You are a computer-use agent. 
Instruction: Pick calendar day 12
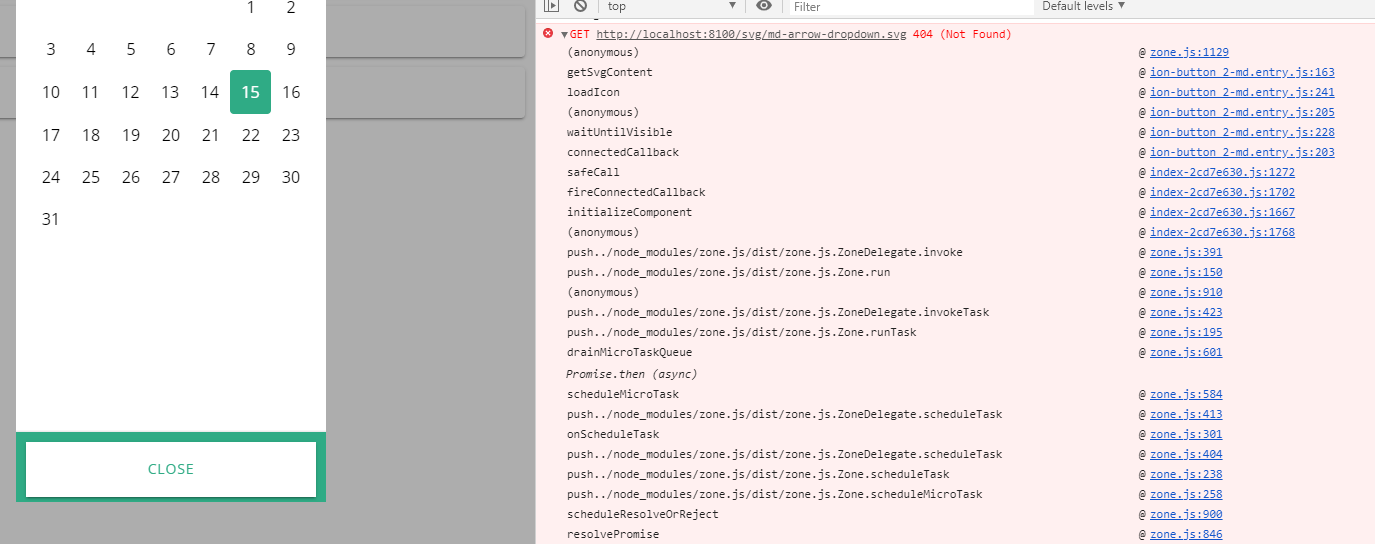point(131,92)
